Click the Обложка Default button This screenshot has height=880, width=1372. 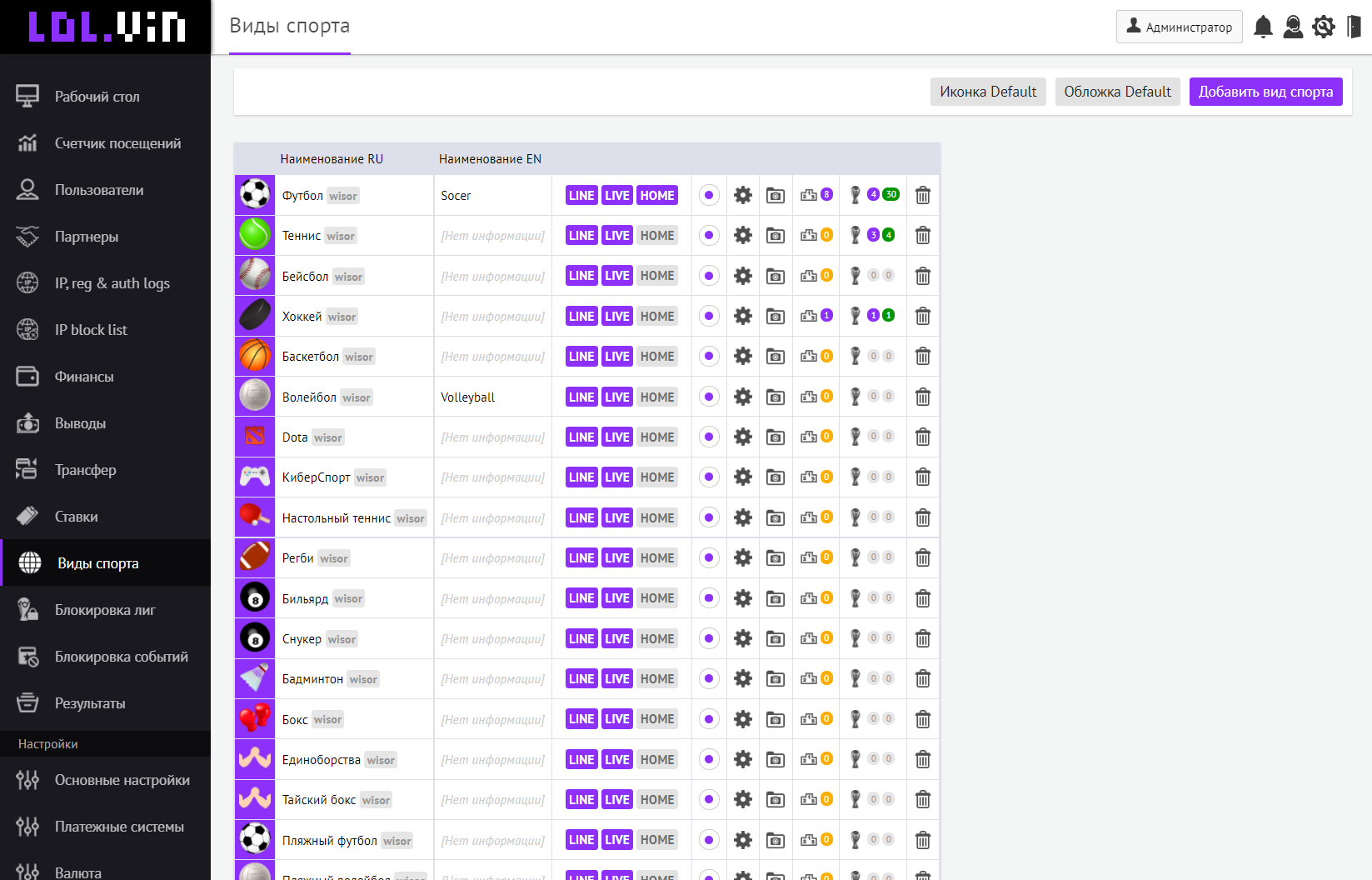[1117, 92]
